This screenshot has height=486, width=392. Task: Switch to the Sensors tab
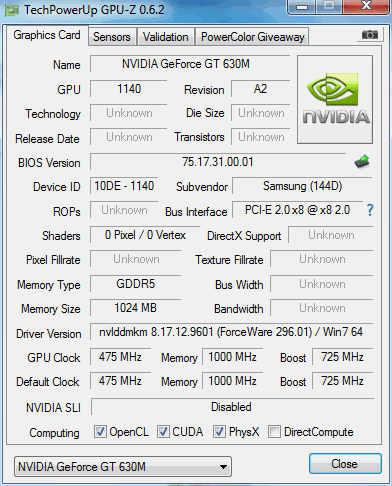coord(112,37)
